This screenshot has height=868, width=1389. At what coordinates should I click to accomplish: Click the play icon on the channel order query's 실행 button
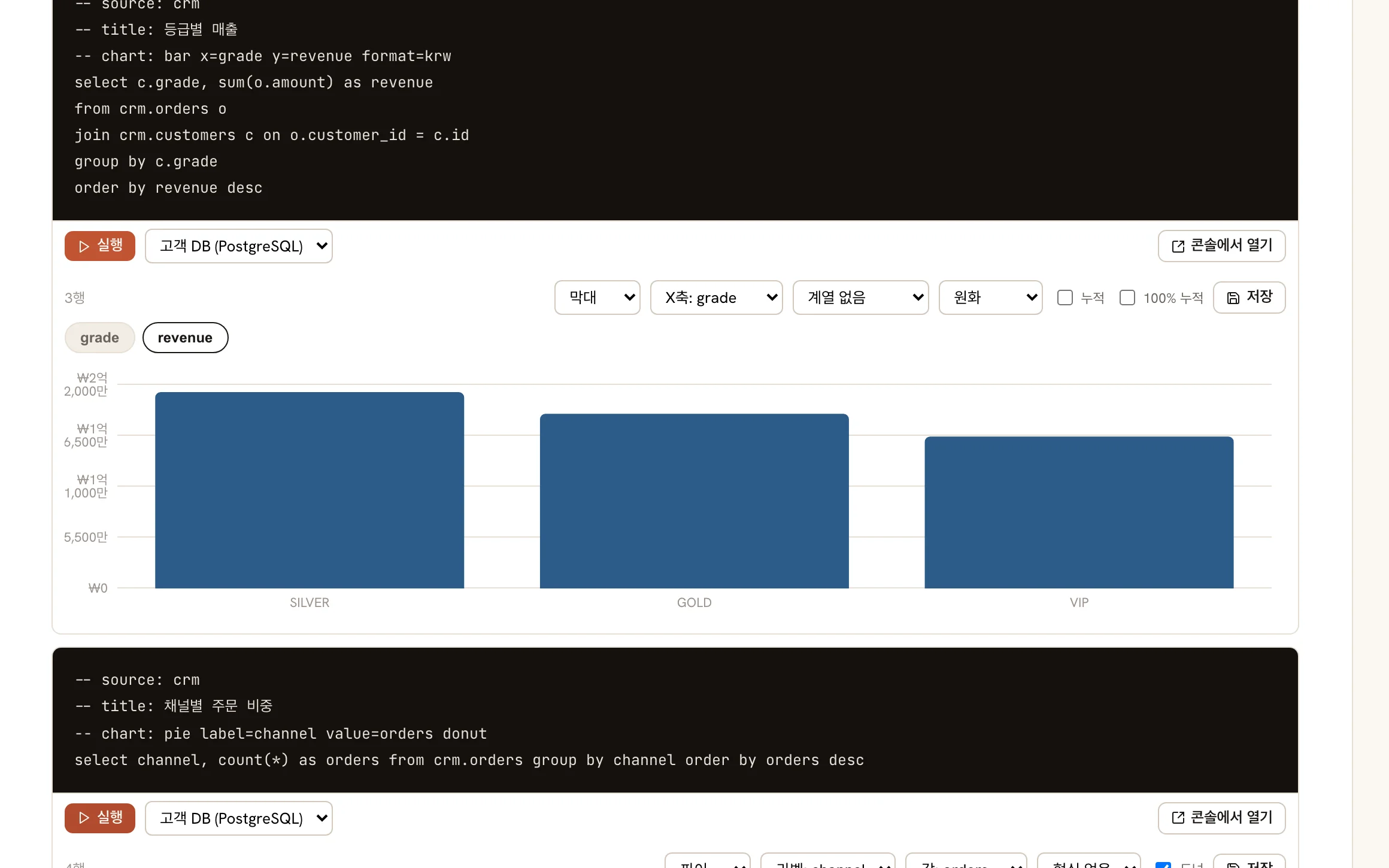[x=84, y=818]
